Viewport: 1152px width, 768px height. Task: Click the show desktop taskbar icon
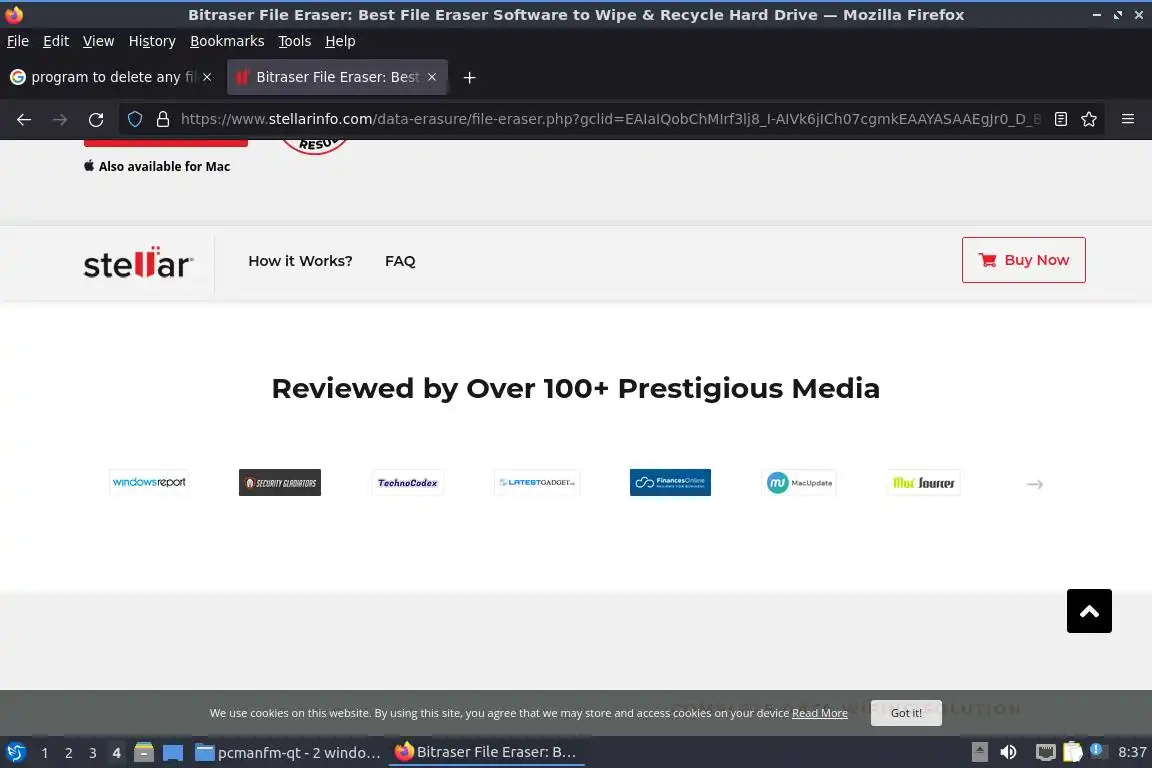click(x=173, y=753)
